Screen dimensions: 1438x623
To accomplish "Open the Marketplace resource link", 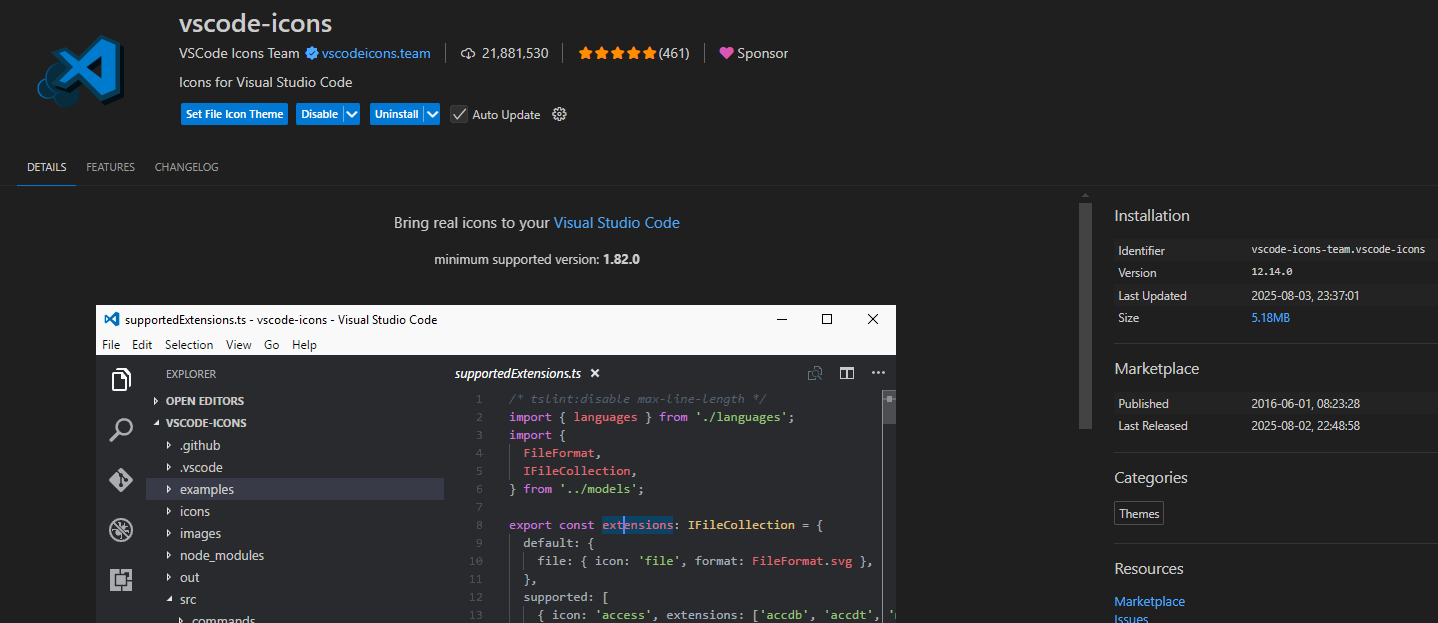I will [x=1150, y=601].
